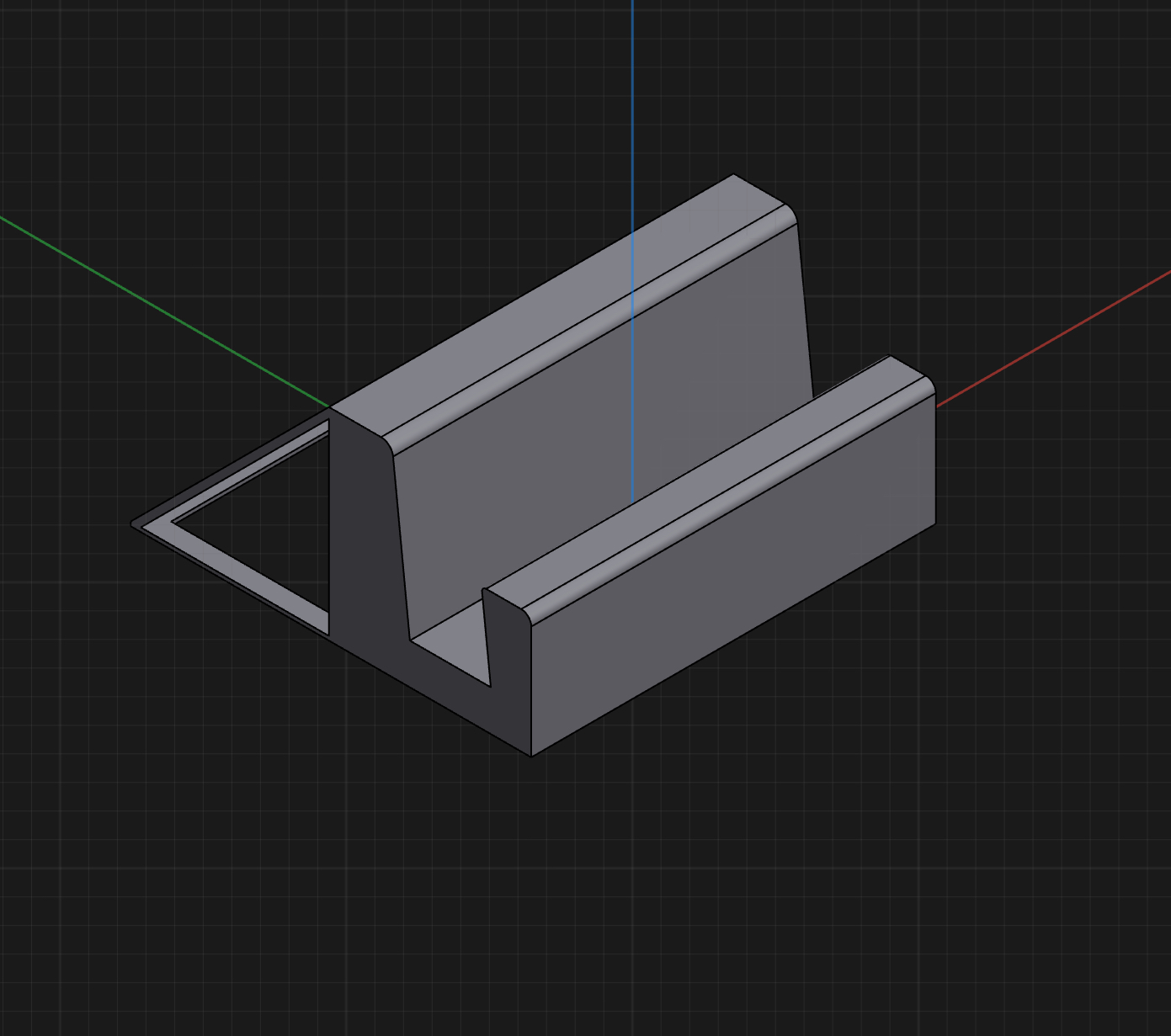
Task: Select the pointed tip of the triangular frame
Action: pos(133,524)
